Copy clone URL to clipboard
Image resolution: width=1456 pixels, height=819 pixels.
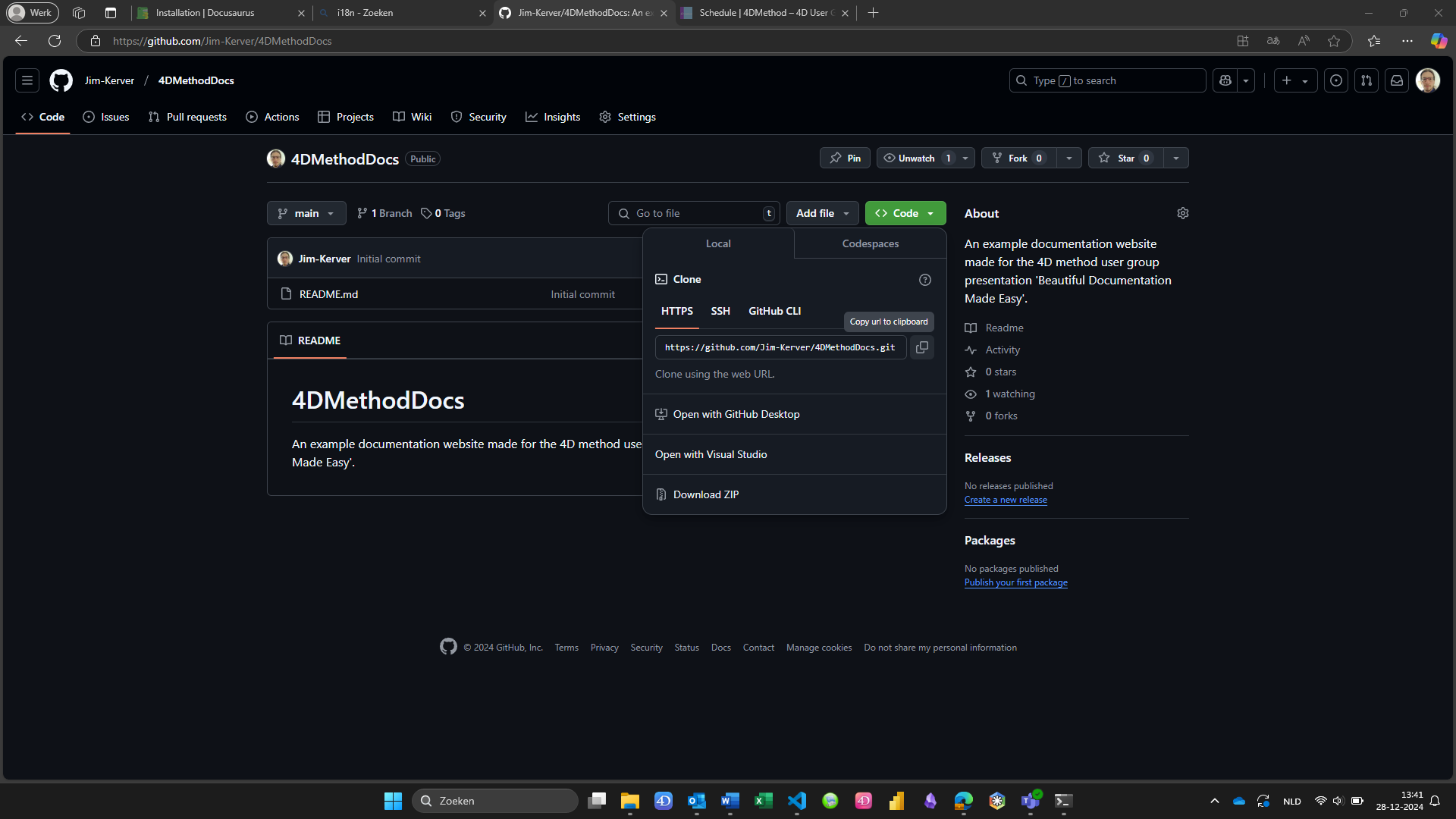(921, 347)
